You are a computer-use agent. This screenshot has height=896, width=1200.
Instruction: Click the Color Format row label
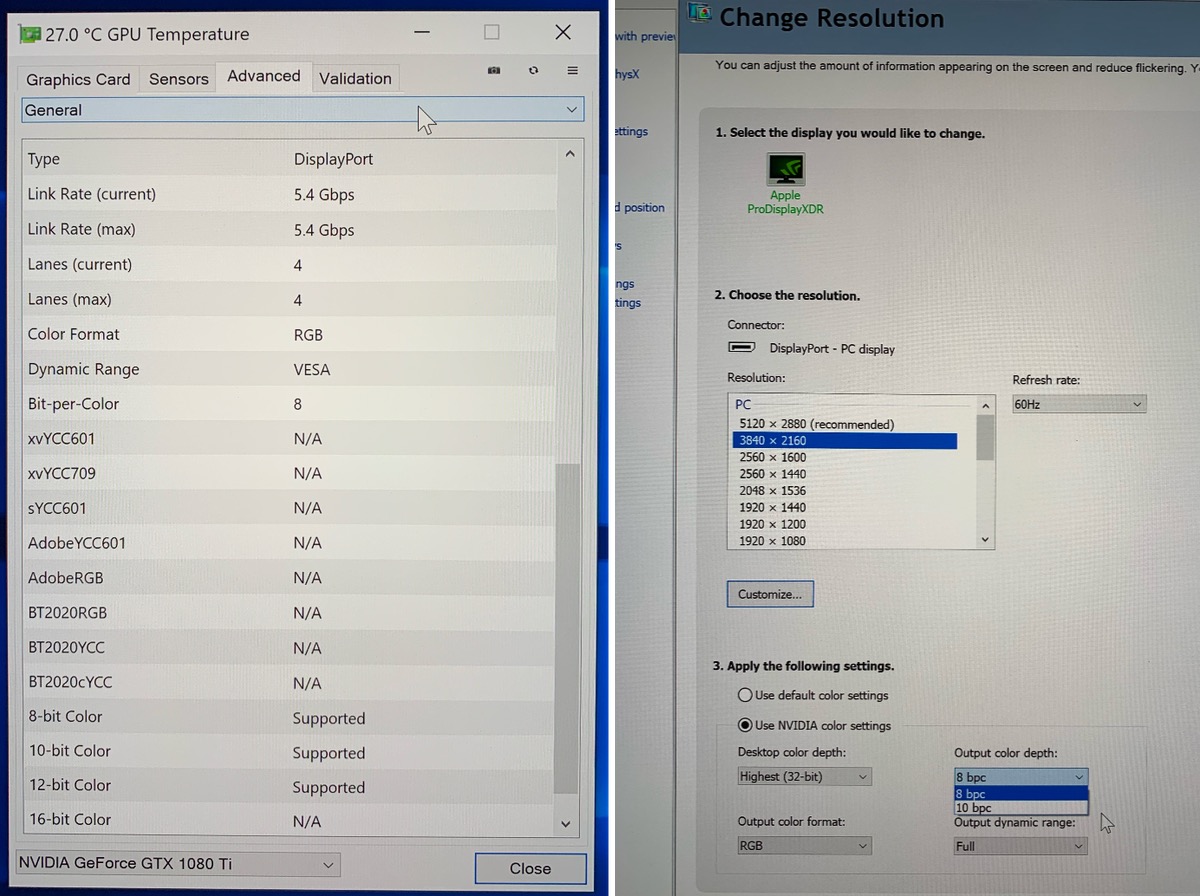[74, 334]
